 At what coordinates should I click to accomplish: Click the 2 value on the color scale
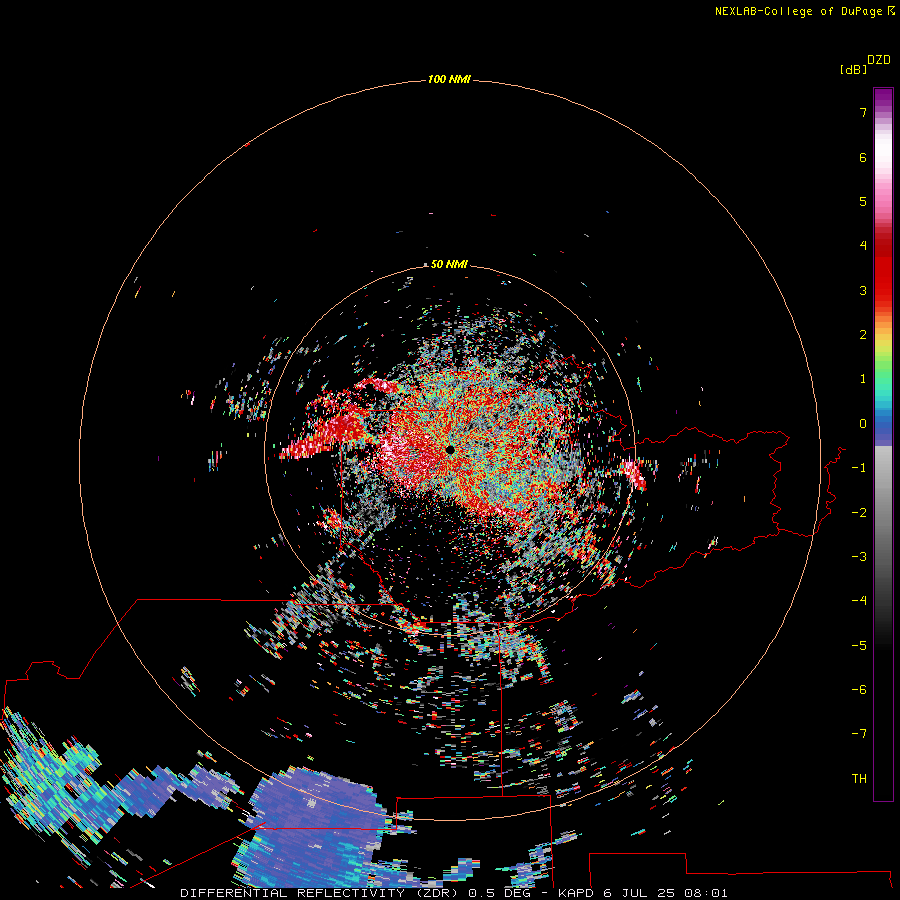click(x=863, y=335)
